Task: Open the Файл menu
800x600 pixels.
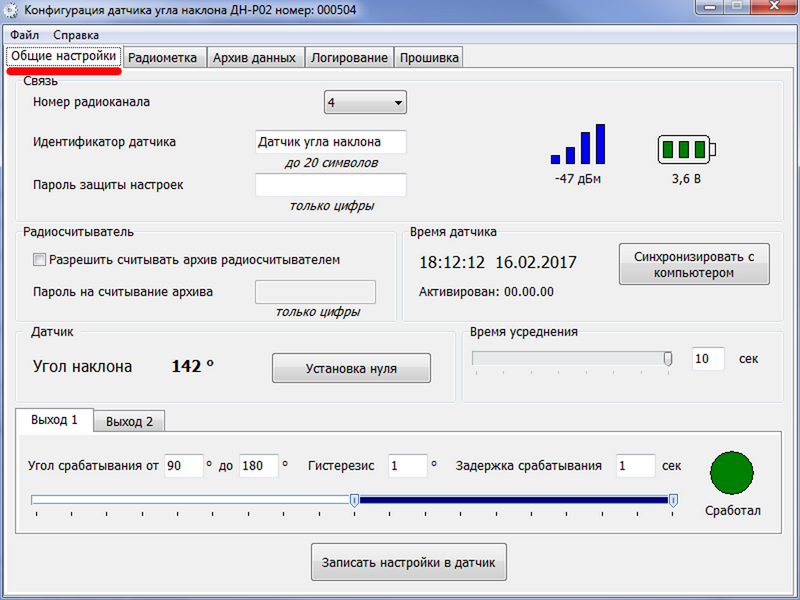Action: 24,35
